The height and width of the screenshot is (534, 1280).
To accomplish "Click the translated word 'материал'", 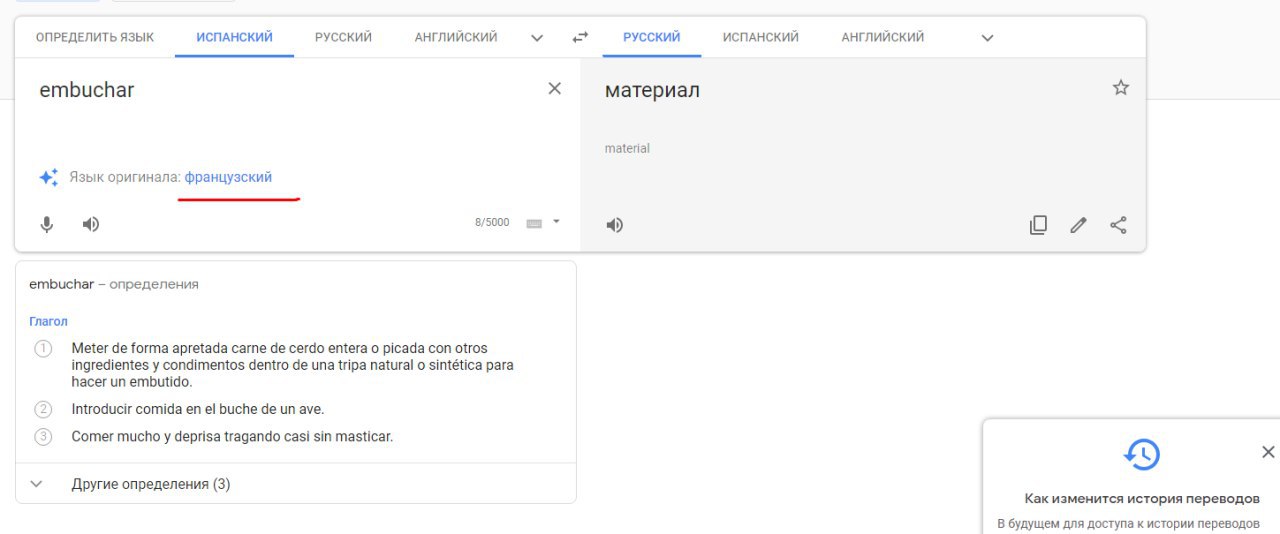I will click(652, 90).
